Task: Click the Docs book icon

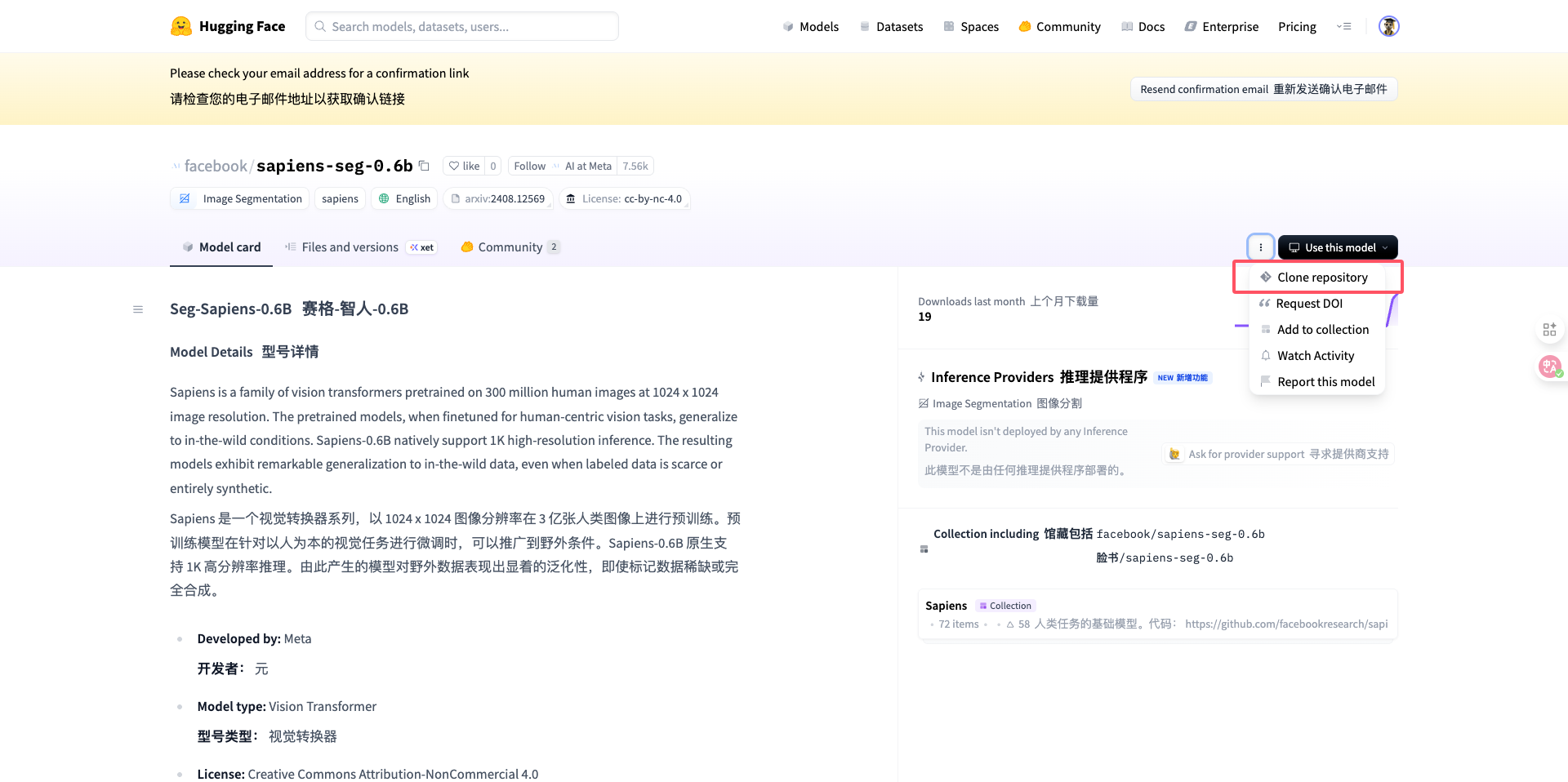Action: 1127,27
